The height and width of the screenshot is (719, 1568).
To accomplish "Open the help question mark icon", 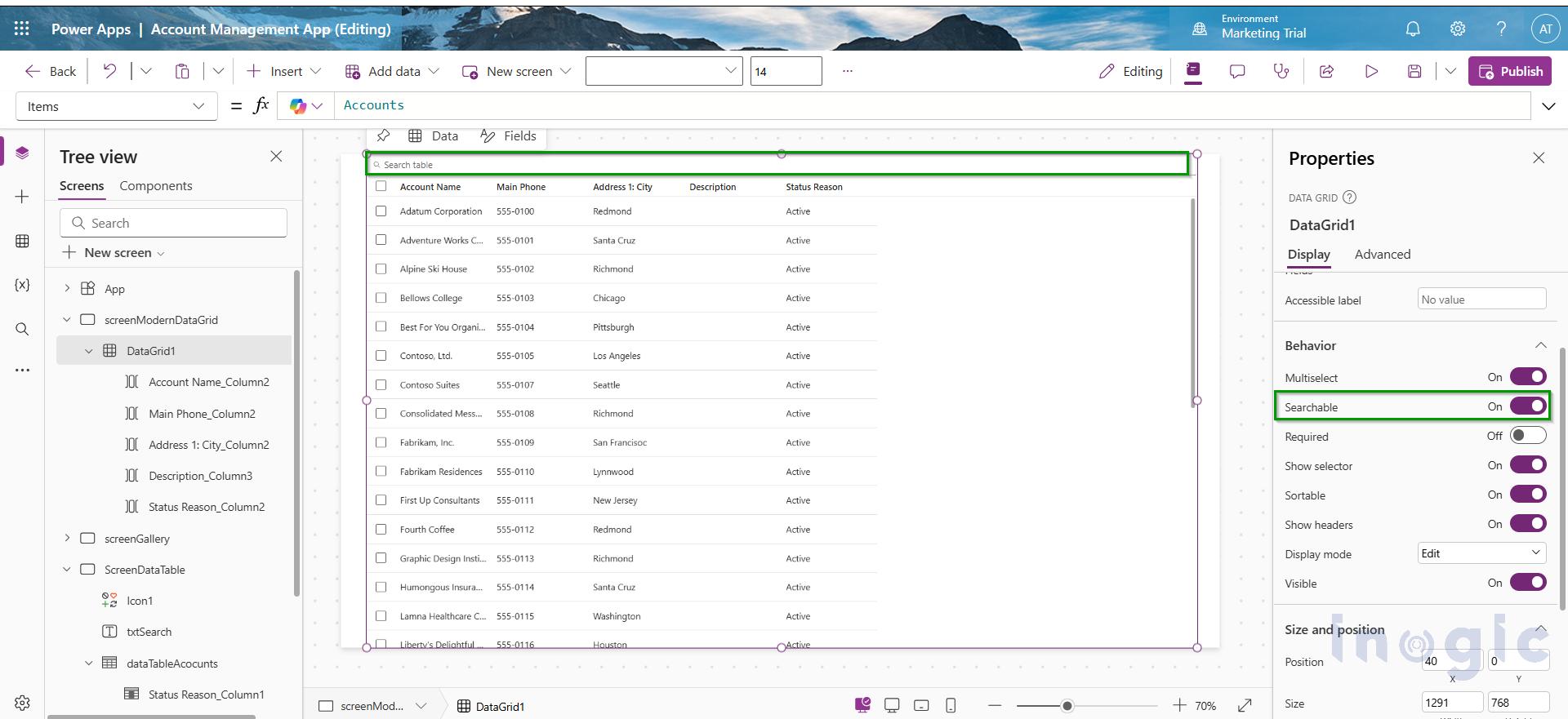I will click(x=1501, y=29).
